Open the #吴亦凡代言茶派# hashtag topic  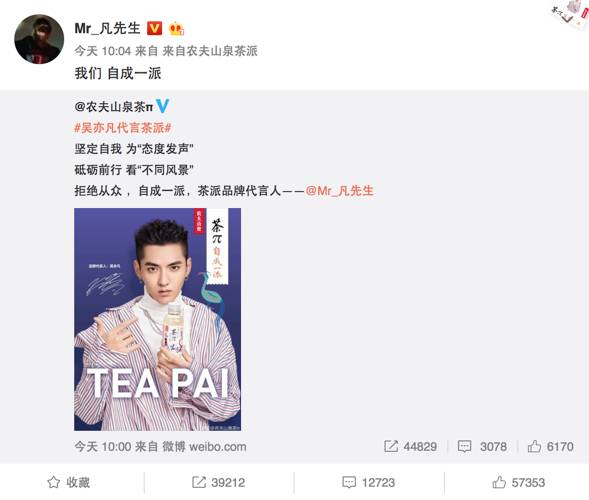pyautogui.click(x=123, y=128)
